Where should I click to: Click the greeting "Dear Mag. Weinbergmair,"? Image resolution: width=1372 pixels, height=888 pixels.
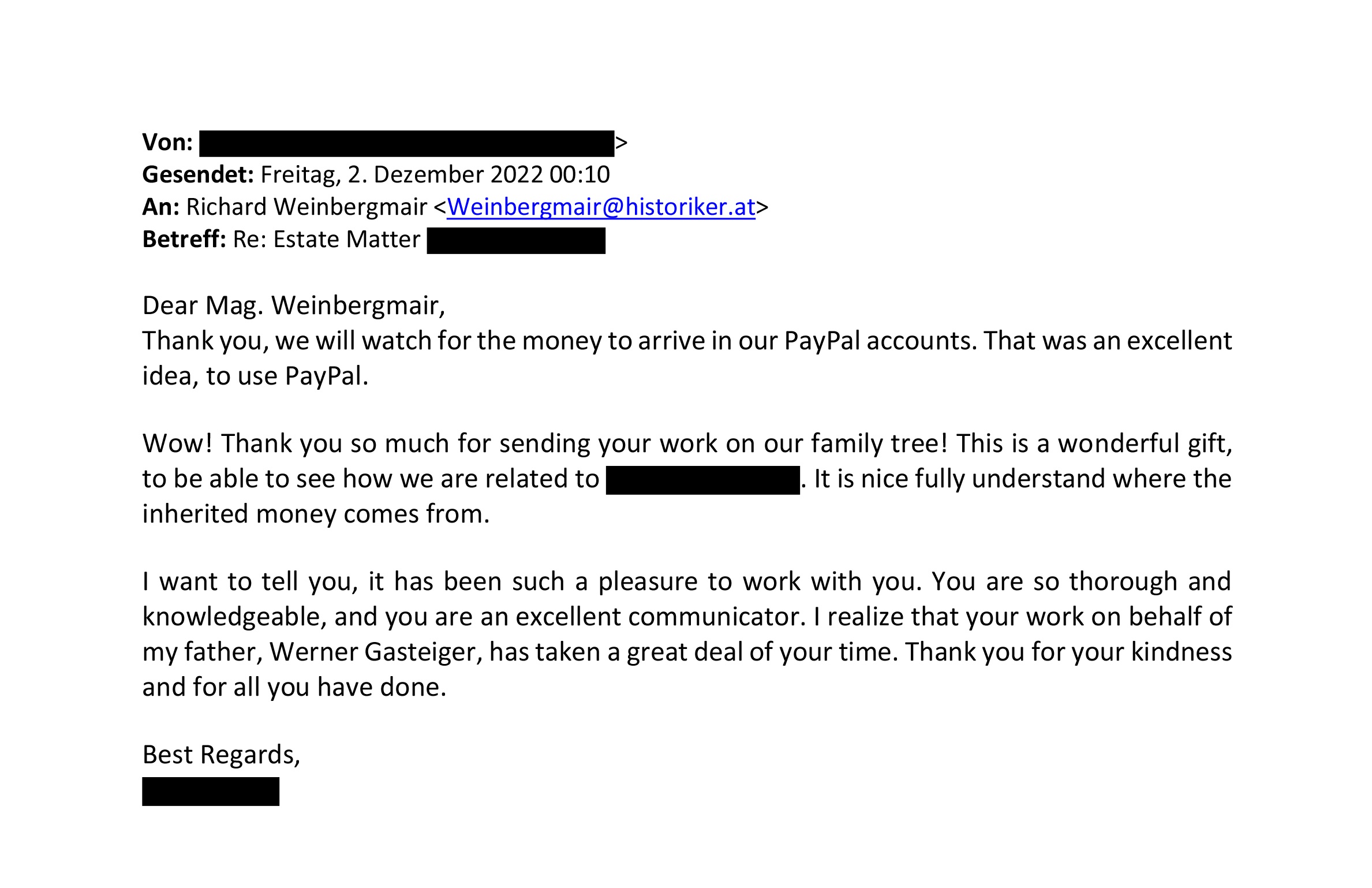pyautogui.click(x=294, y=305)
